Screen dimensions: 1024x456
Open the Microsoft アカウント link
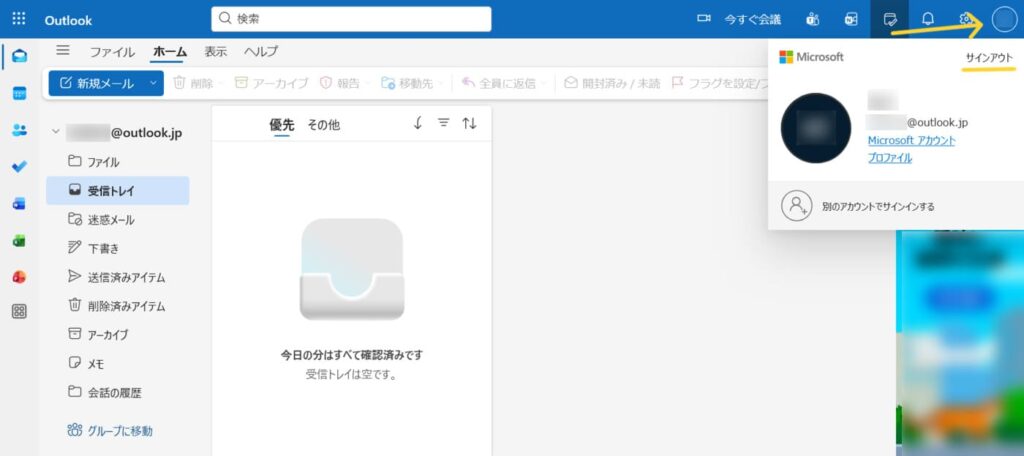coord(911,140)
